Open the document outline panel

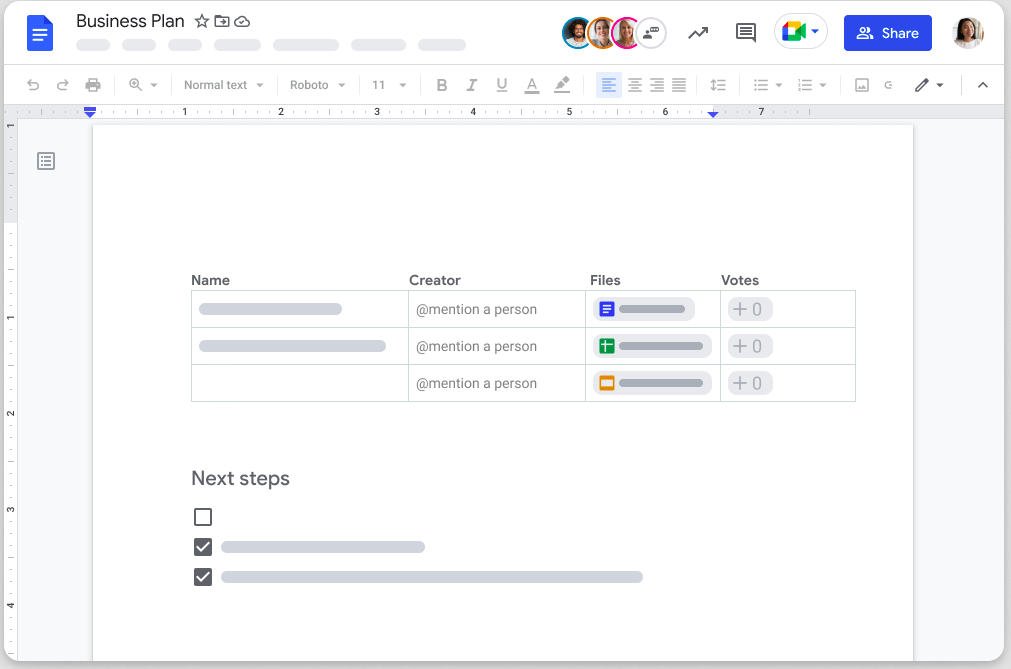(46, 161)
